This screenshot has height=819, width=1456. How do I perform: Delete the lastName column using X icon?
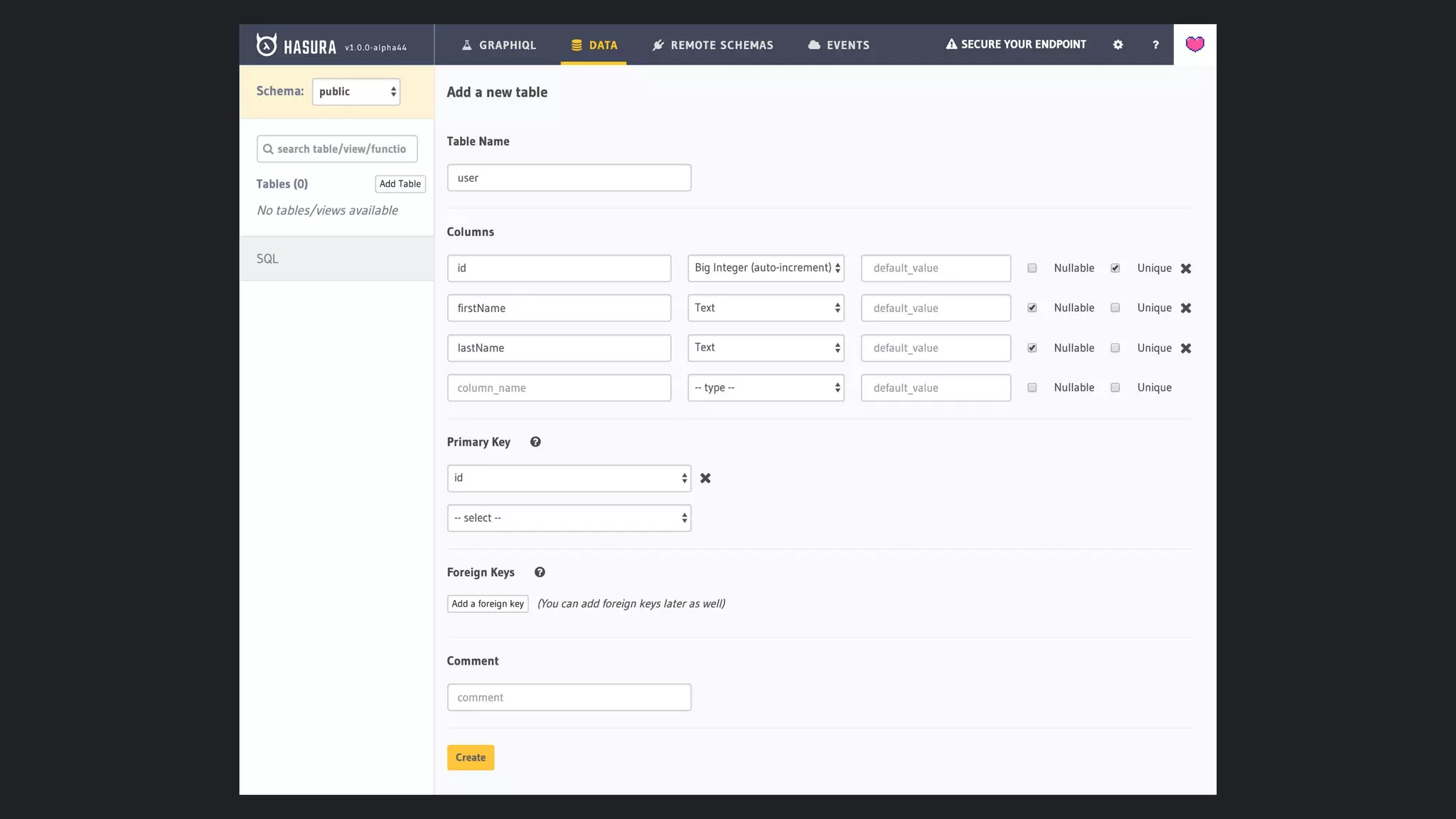tap(1186, 348)
